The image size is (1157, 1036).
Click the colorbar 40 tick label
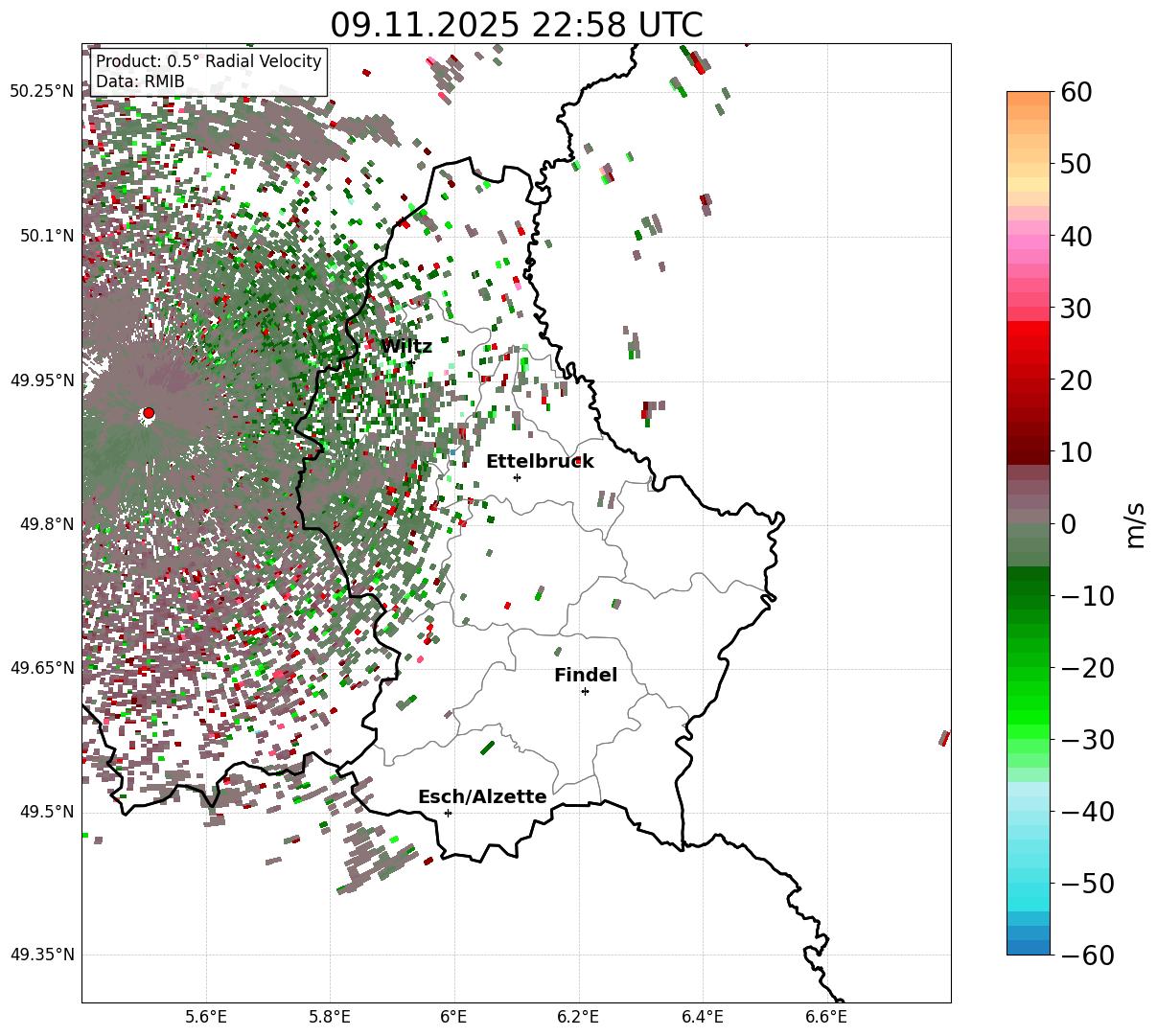click(x=1075, y=236)
